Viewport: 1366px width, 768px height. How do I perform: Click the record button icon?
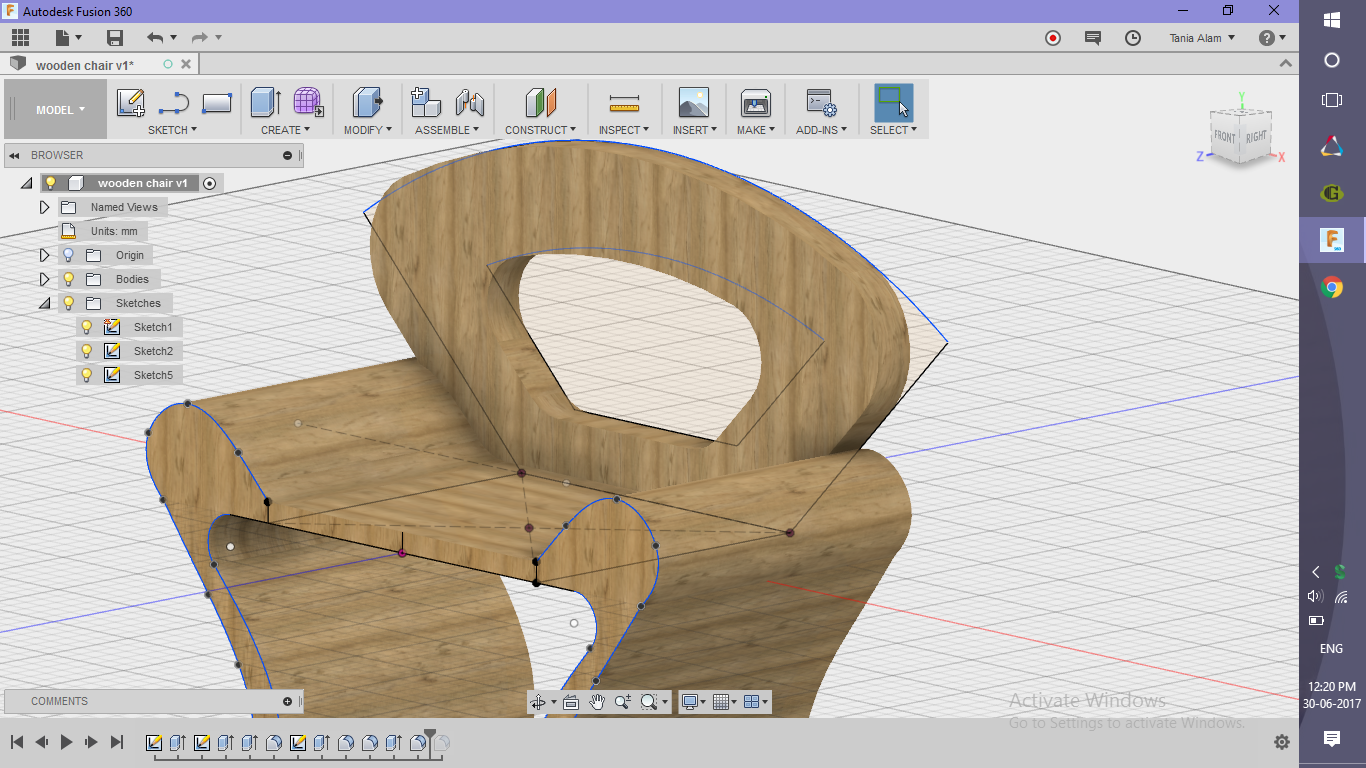coord(1052,38)
